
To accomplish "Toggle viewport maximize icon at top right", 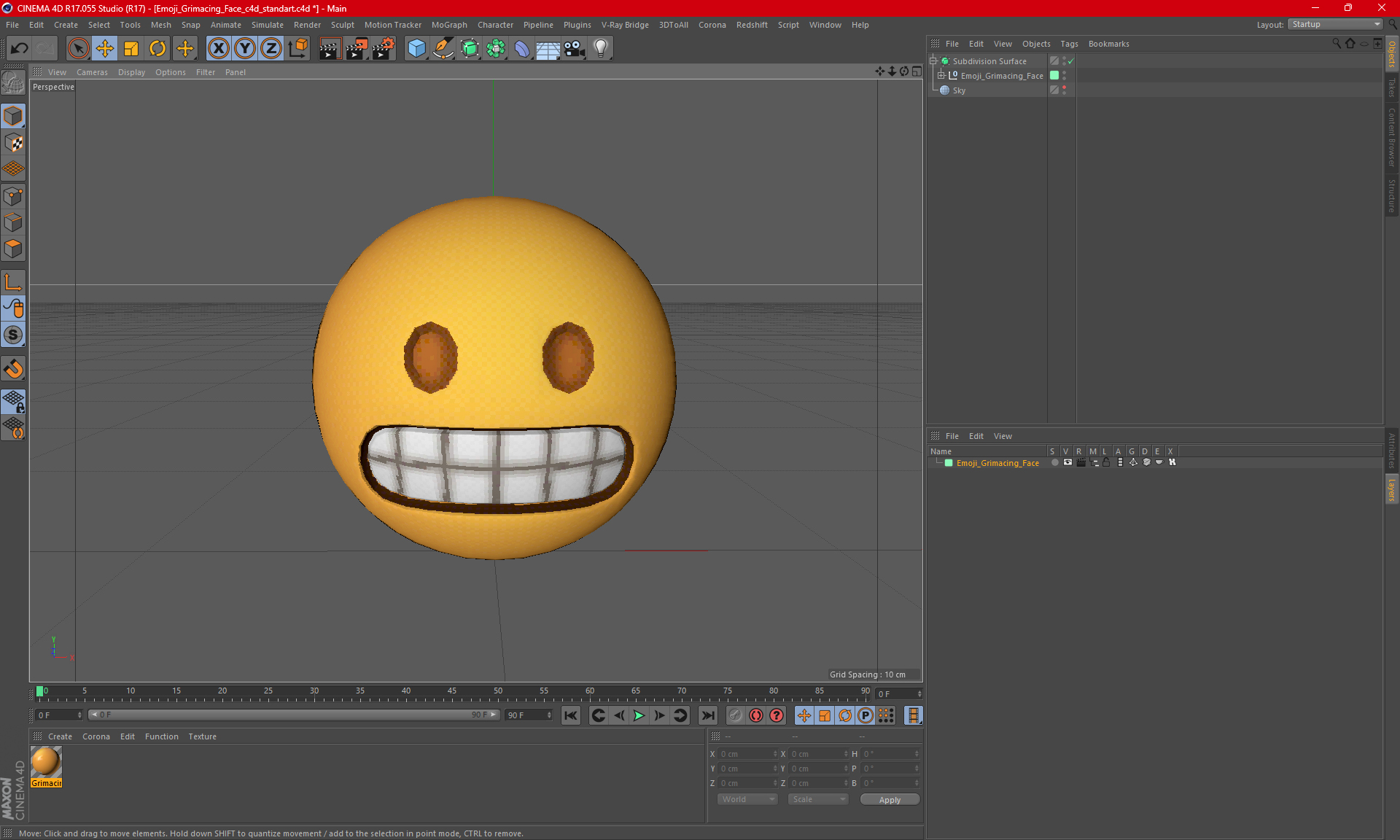I will (x=917, y=71).
